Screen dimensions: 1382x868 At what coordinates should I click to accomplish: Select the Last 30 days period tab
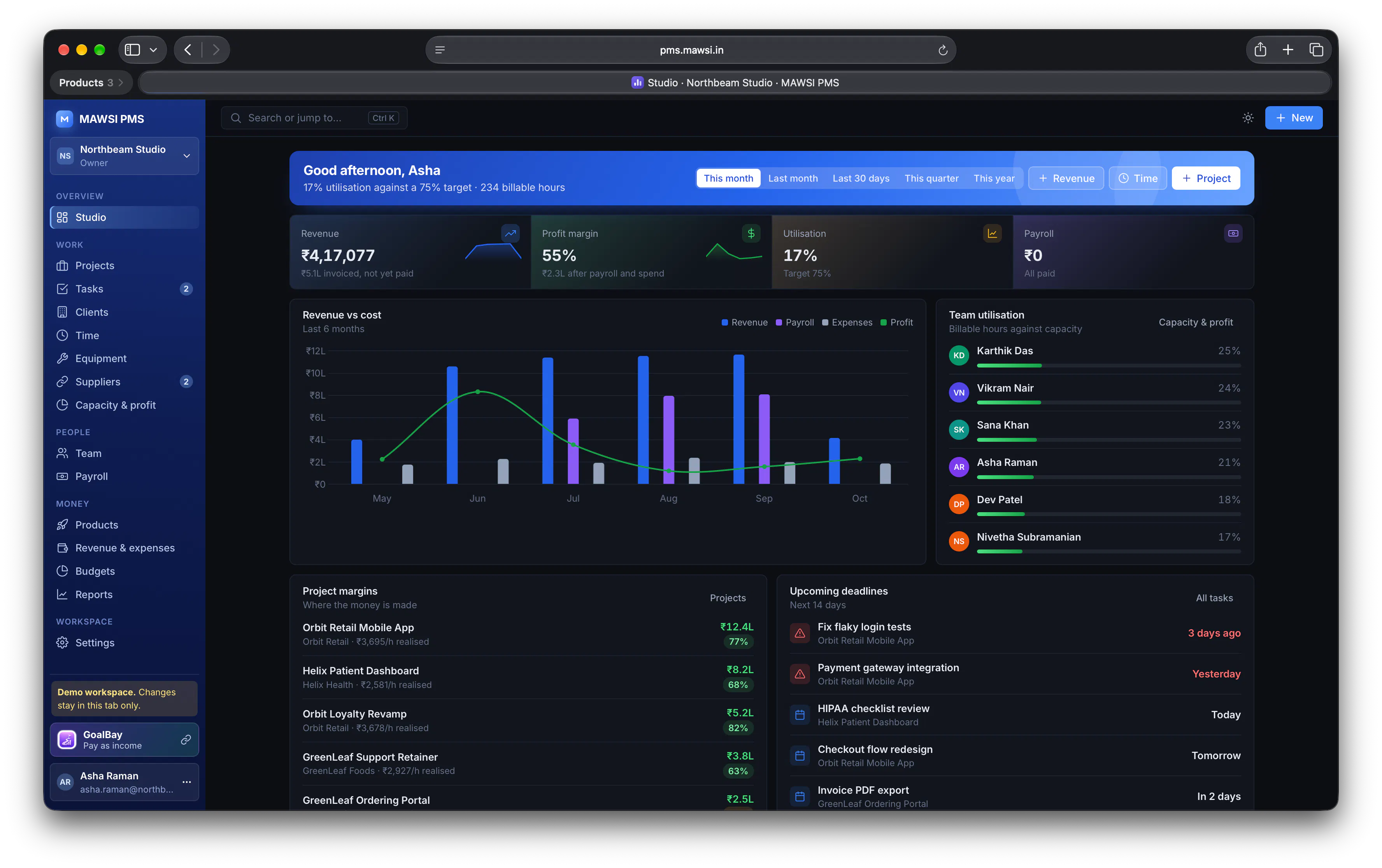(x=860, y=178)
